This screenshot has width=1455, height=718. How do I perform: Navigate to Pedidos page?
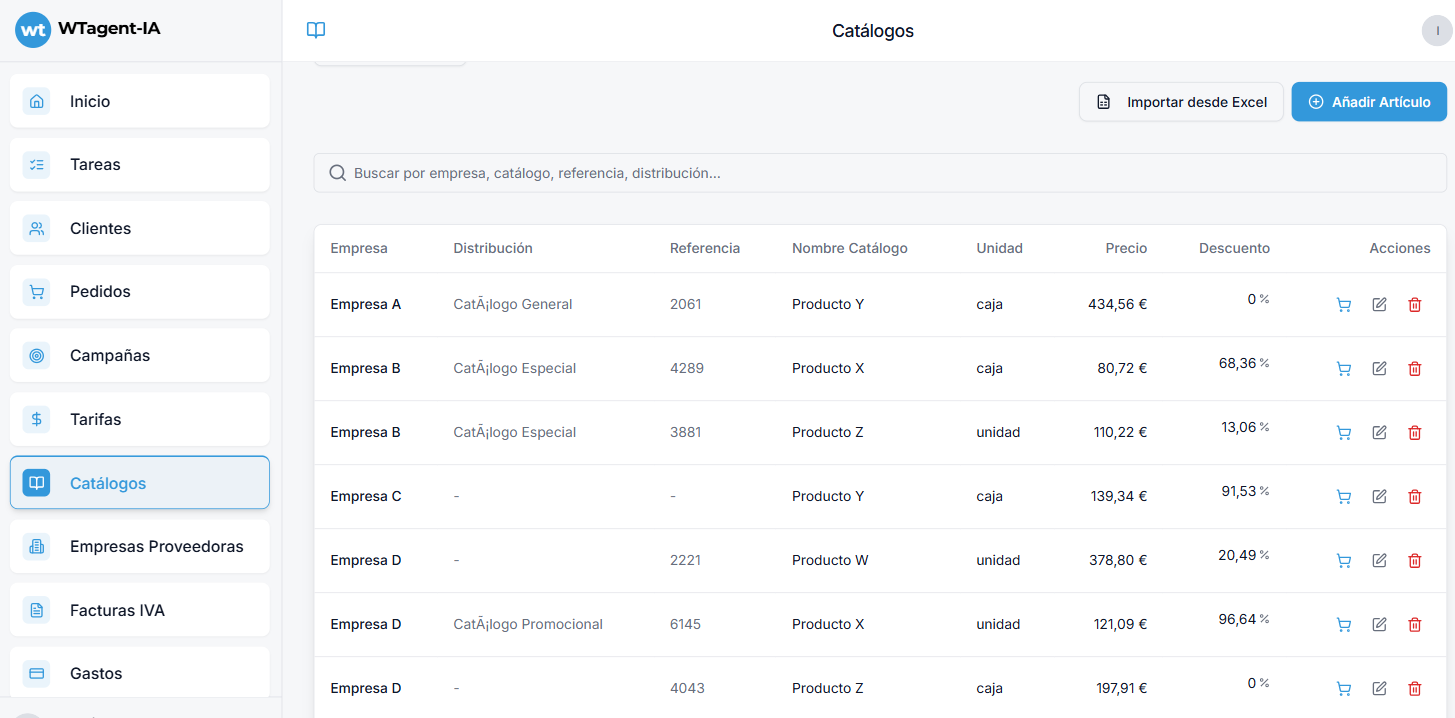coord(140,292)
